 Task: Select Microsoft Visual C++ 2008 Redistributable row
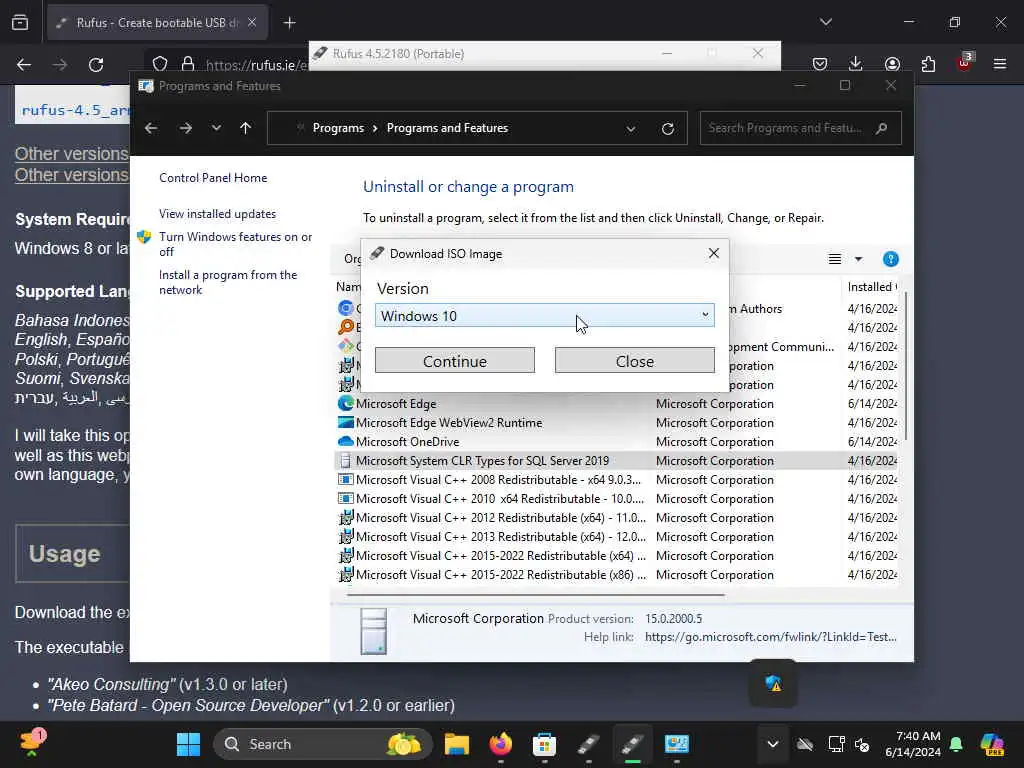pos(616,479)
